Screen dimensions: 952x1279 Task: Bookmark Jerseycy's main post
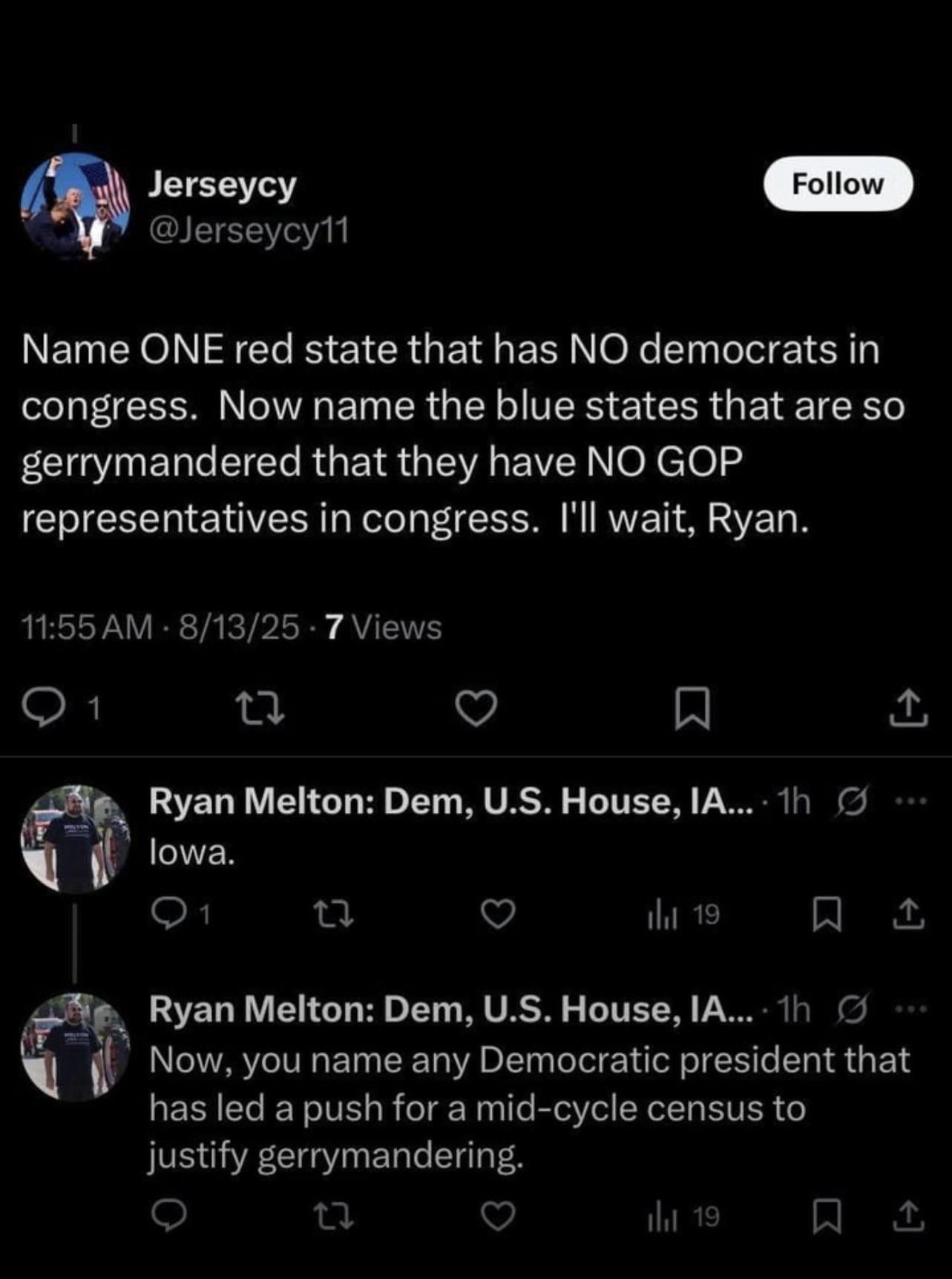(x=692, y=708)
